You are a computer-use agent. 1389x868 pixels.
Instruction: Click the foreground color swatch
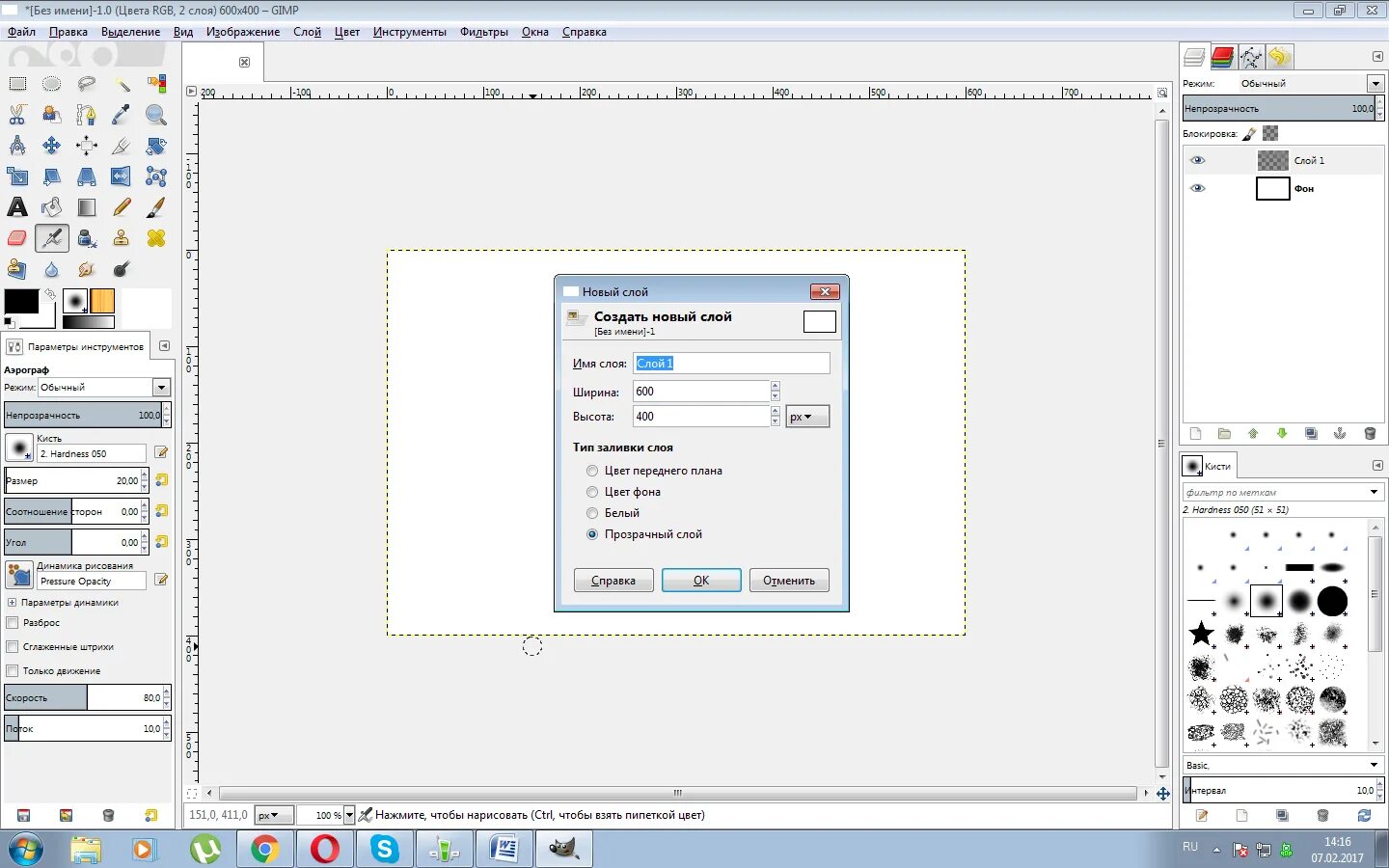click(x=21, y=301)
